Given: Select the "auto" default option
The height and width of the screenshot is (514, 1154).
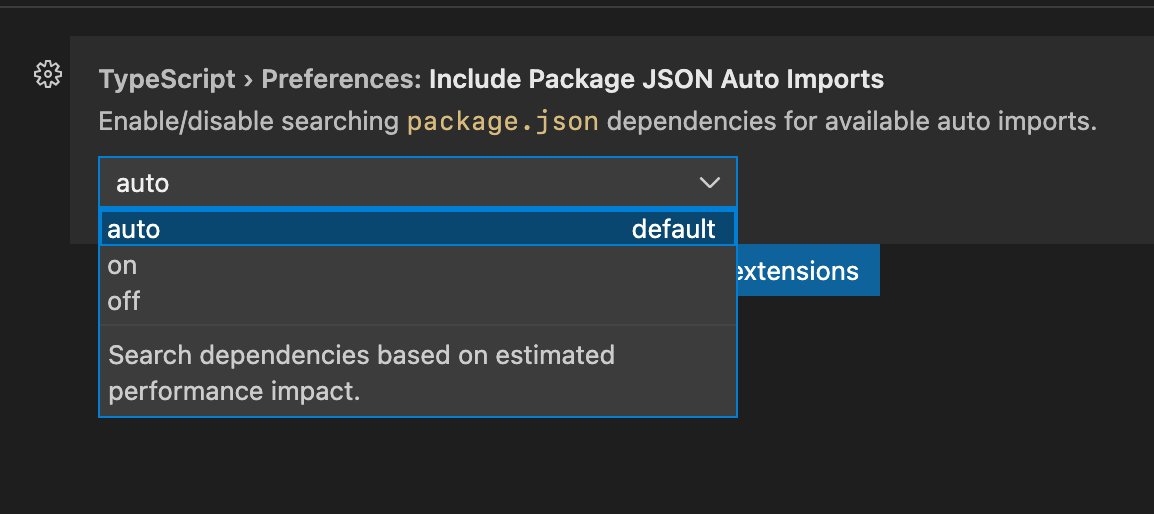Looking at the screenshot, I should coord(417,229).
